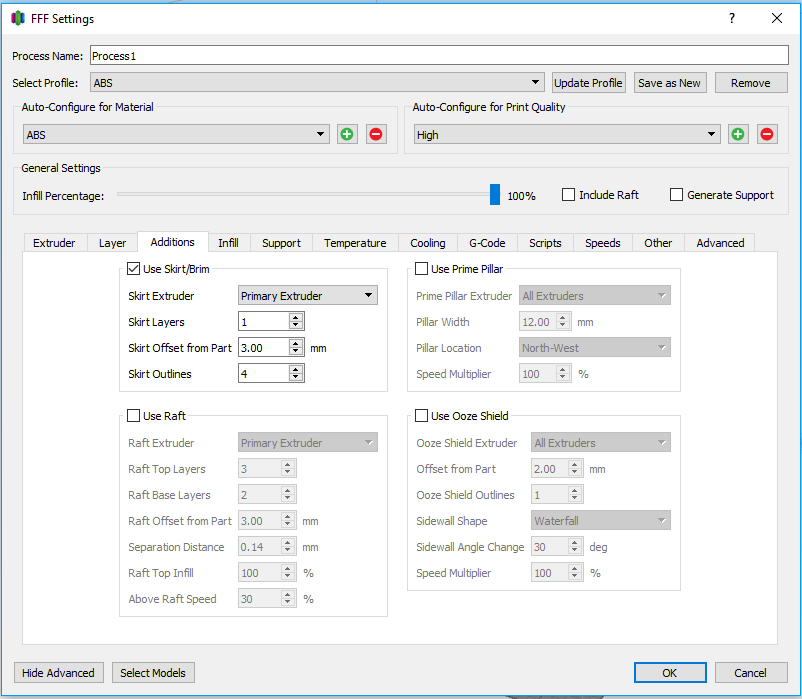802x699 pixels.
Task: Enable Use Raft option
Action: [x=133, y=416]
